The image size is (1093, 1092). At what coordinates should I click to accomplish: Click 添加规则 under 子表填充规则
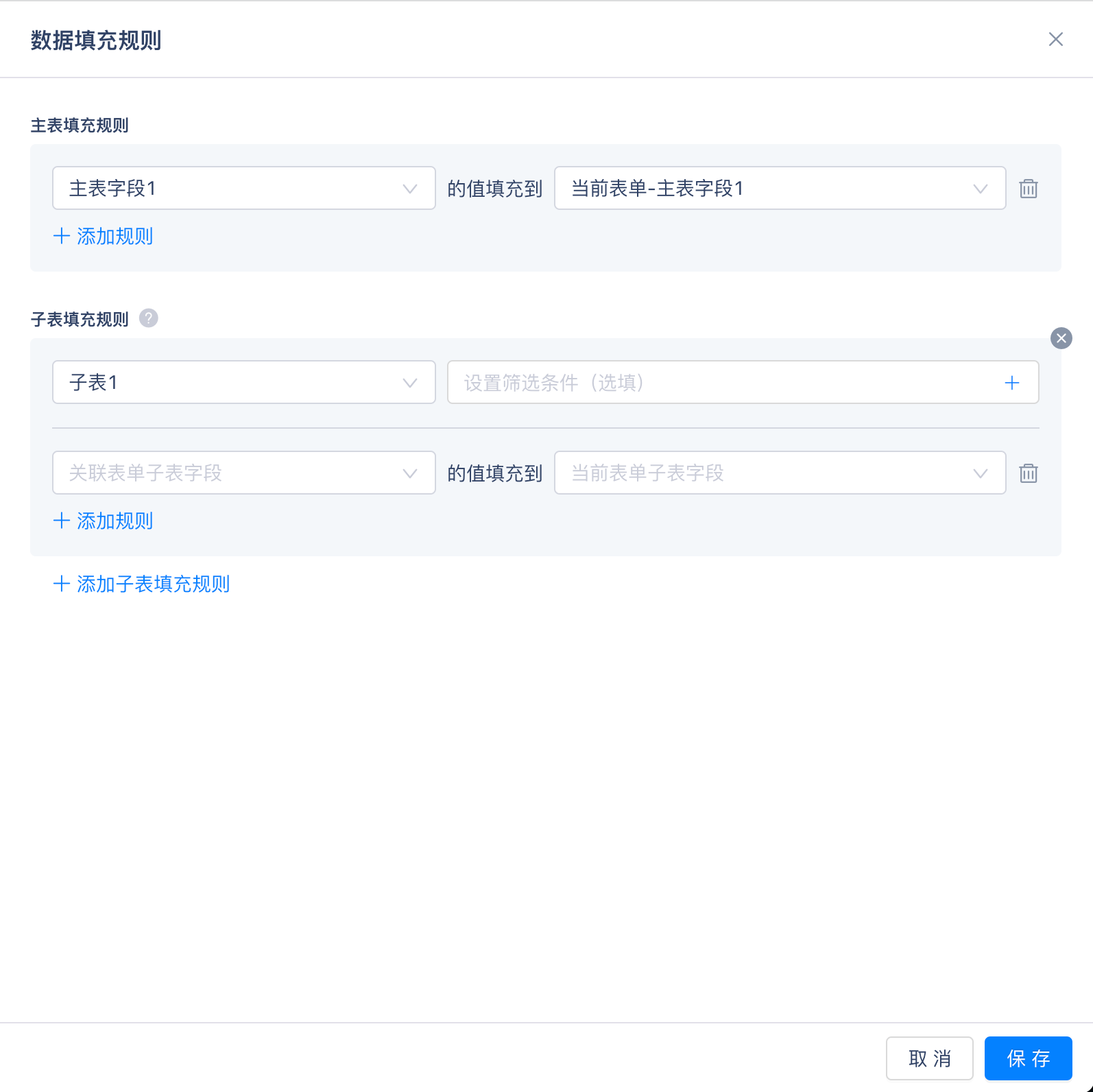pyautogui.click(x=104, y=521)
